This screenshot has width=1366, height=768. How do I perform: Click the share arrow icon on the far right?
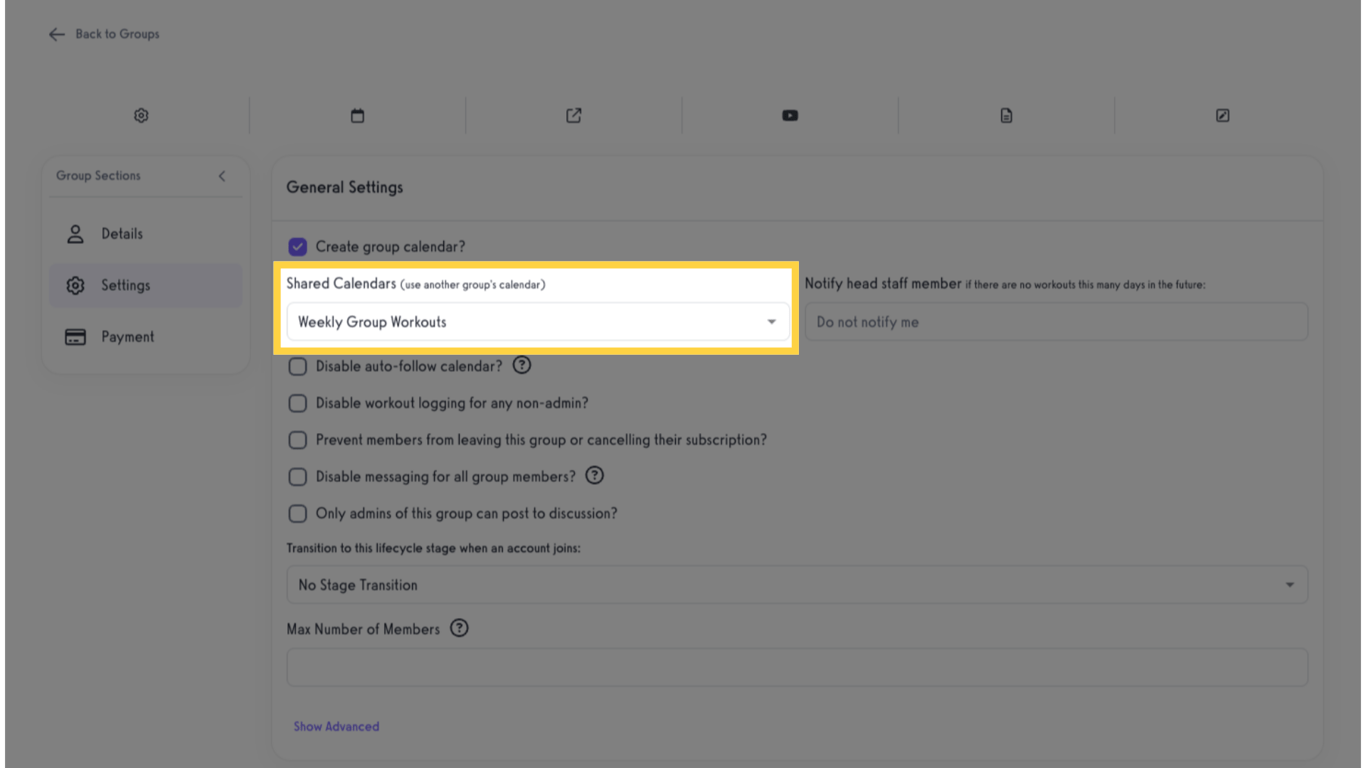(x=1222, y=115)
